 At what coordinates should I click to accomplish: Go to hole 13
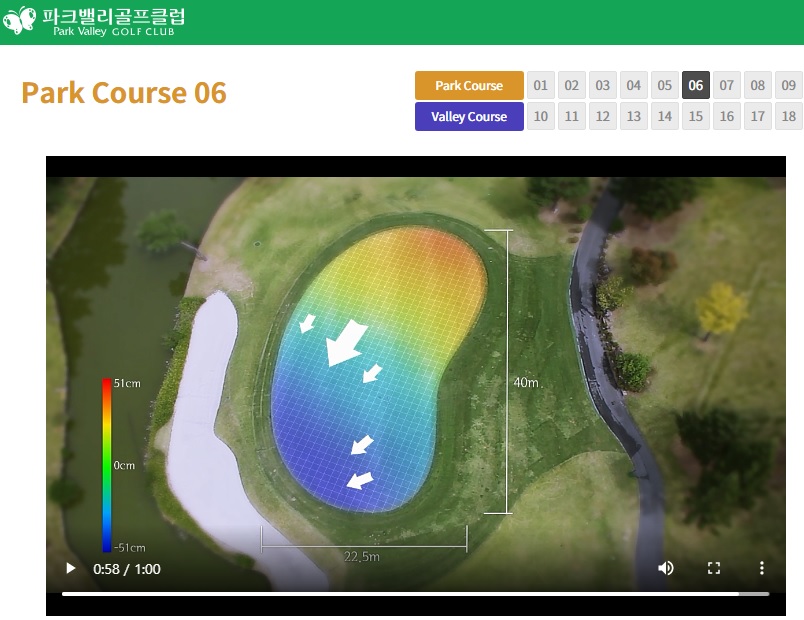click(x=634, y=116)
